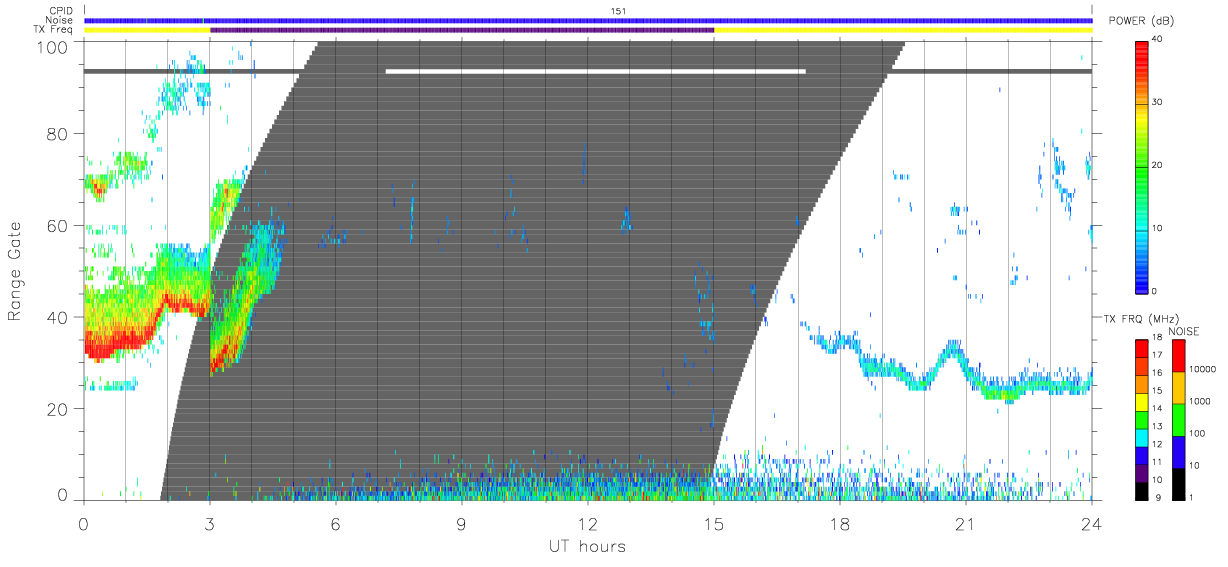Click the green swatch in TX FRQ legend
Viewport: 1228px width, 567px height.
(x=1142, y=418)
